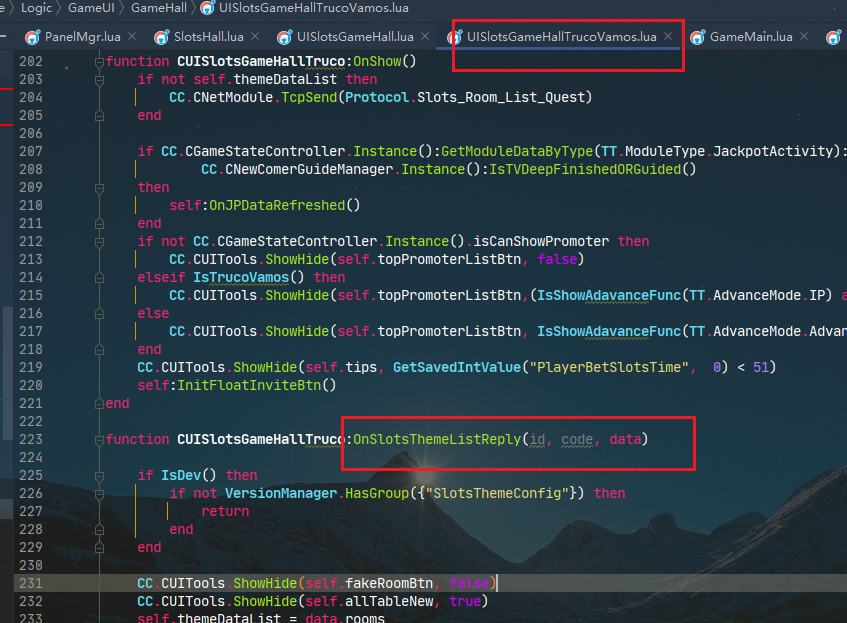Click the Logic breadcrumb segment

pyautogui.click(x=36, y=8)
